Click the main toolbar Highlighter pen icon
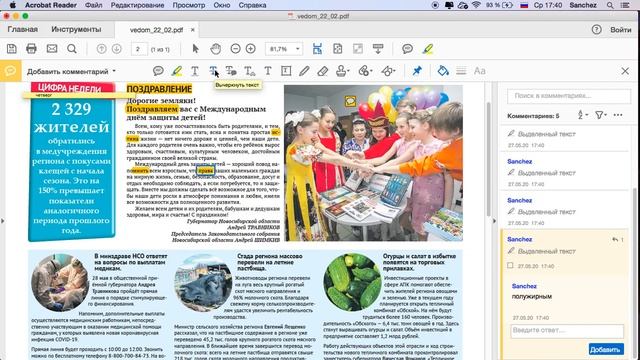Viewport: 640px width, 360px height. tap(427, 49)
